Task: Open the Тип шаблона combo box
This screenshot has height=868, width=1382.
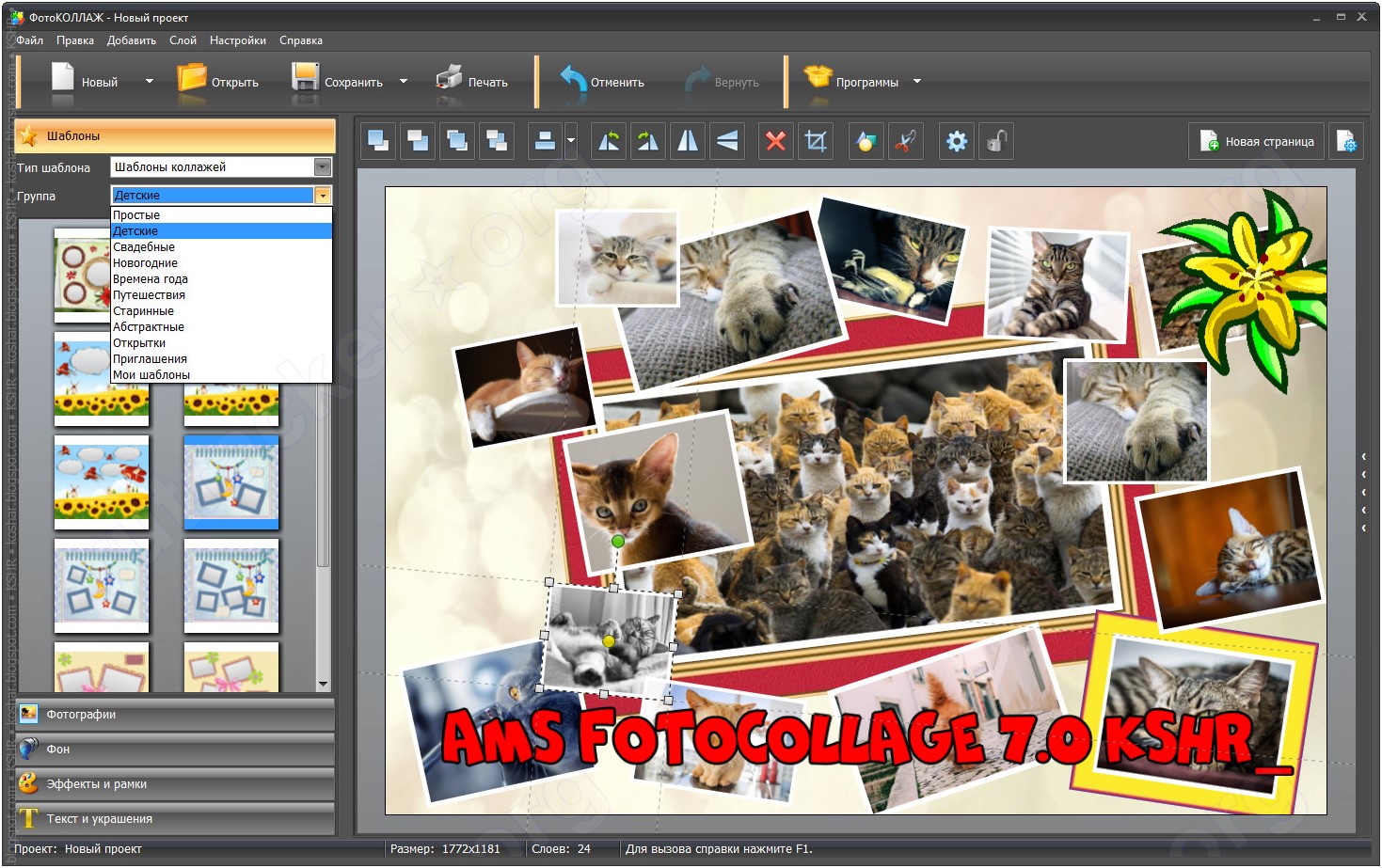Action: coord(221,167)
